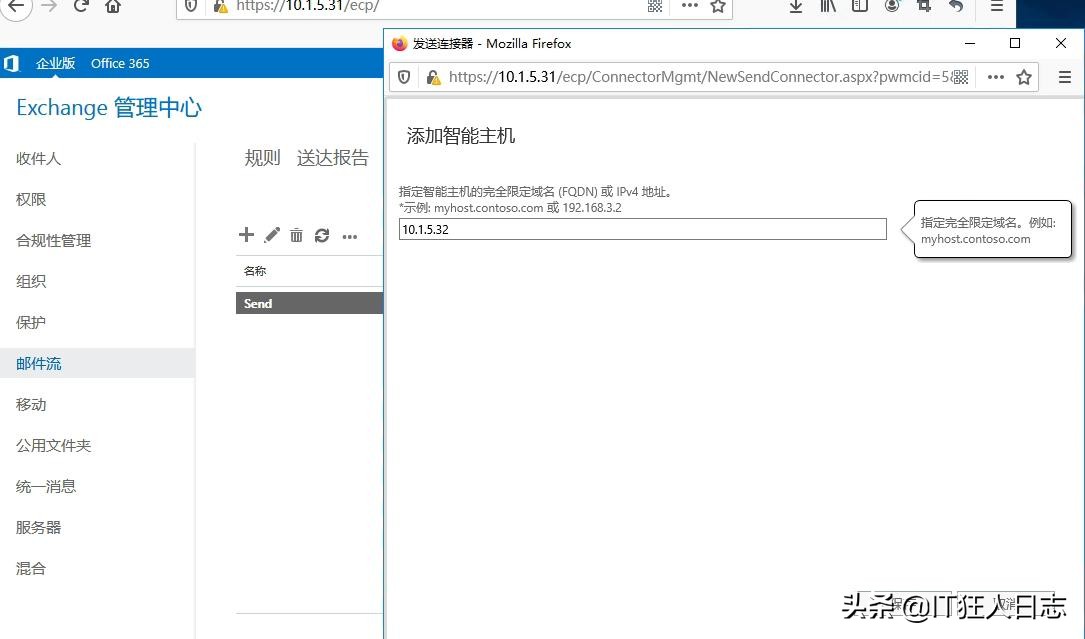Screen dimensions: 1085x639
Task: Click the downloads arrow icon
Action: 797,7
